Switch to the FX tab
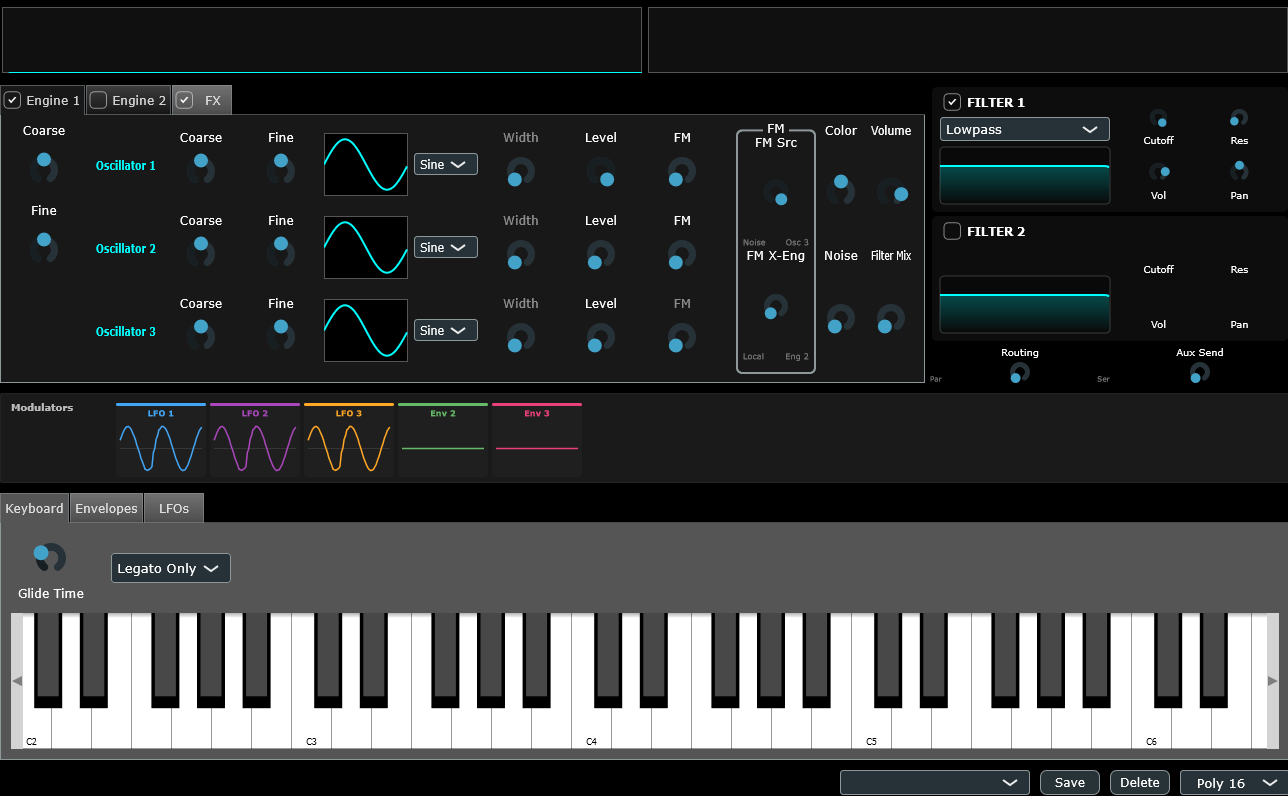The width and height of the screenshot is (1288, 796). tap(212, 100)
